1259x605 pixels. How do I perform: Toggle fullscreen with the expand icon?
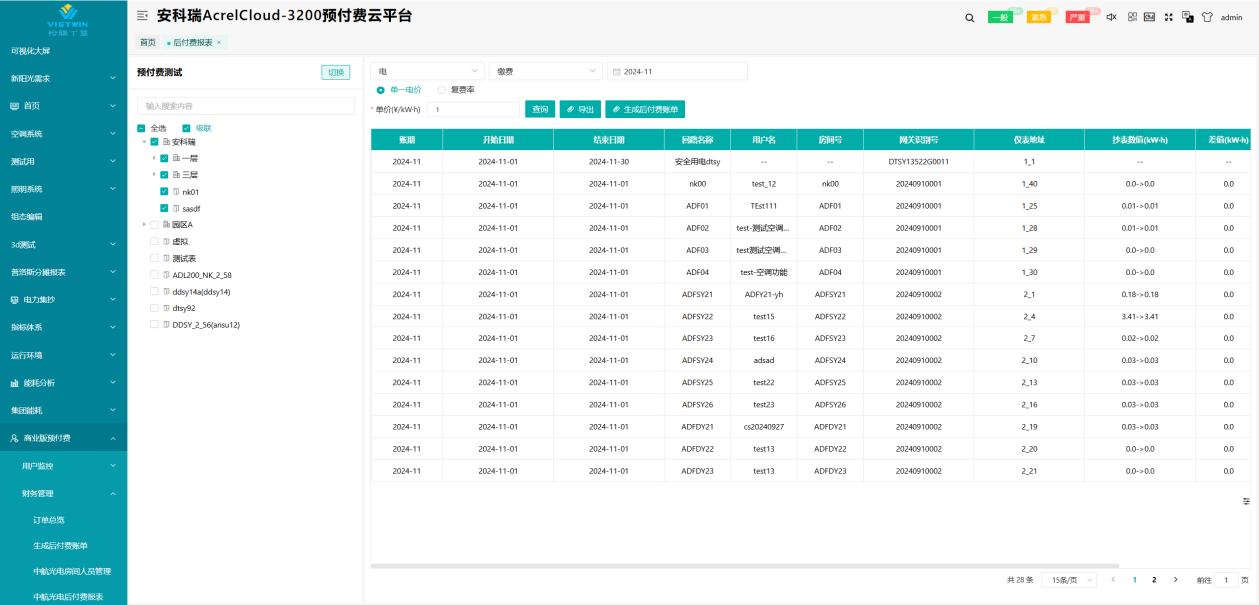pyautogui.click(x=1168, y=17)
